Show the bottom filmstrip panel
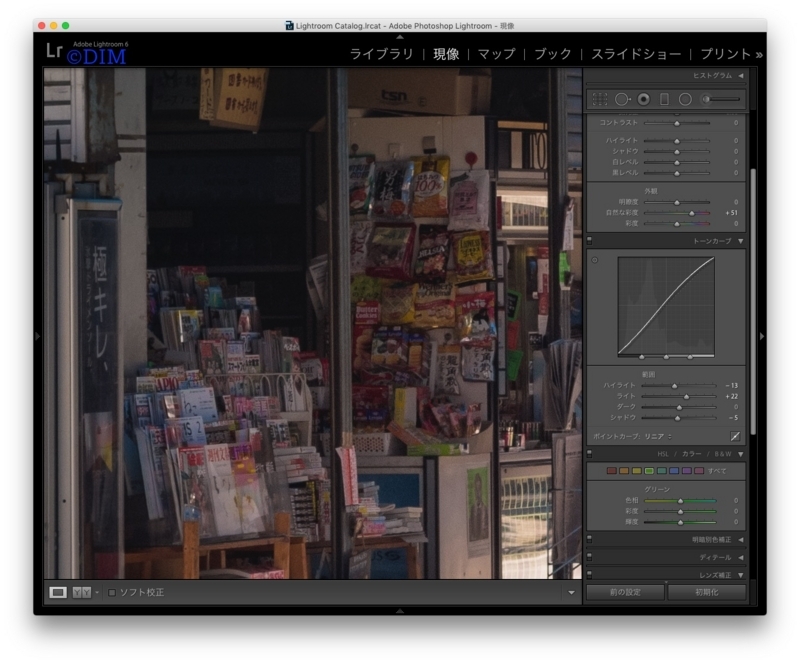The height and width of the screenshot is (663, 800). coord(400,610)
